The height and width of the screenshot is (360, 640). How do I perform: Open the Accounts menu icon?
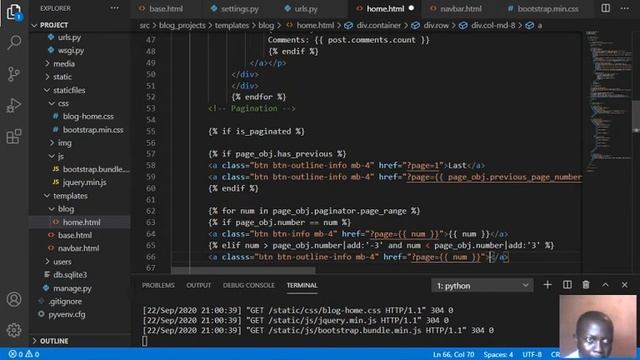[x=14, y=299]
